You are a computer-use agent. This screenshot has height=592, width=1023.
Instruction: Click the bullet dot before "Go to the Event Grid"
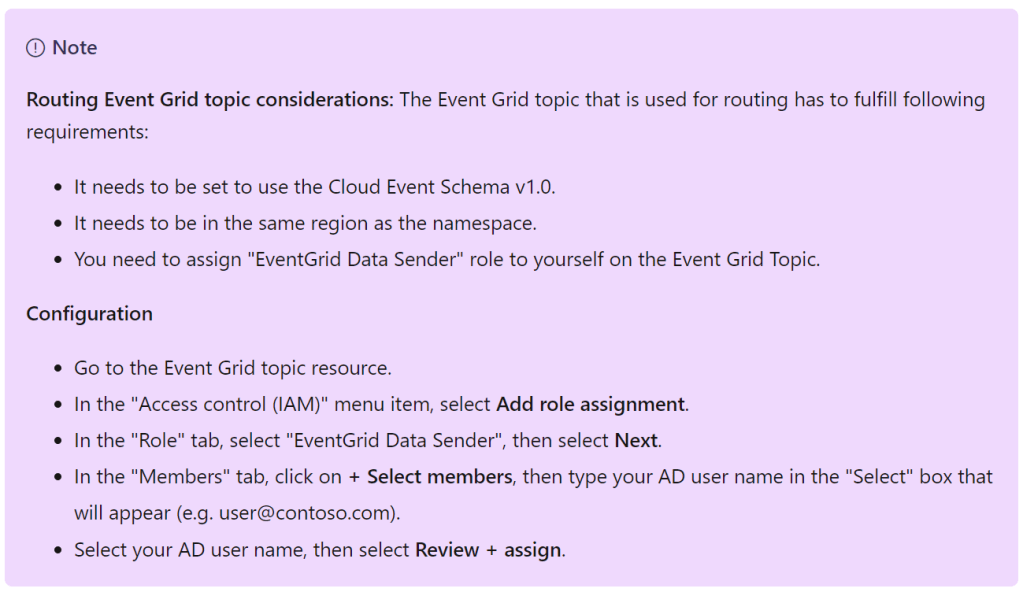pos(55,368)
